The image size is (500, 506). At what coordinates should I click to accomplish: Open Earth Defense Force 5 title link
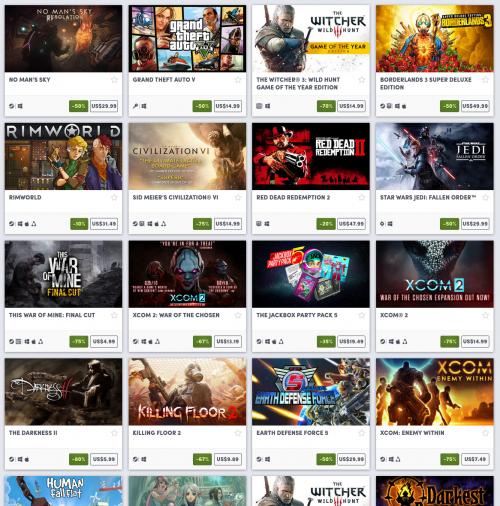point(292,433)
